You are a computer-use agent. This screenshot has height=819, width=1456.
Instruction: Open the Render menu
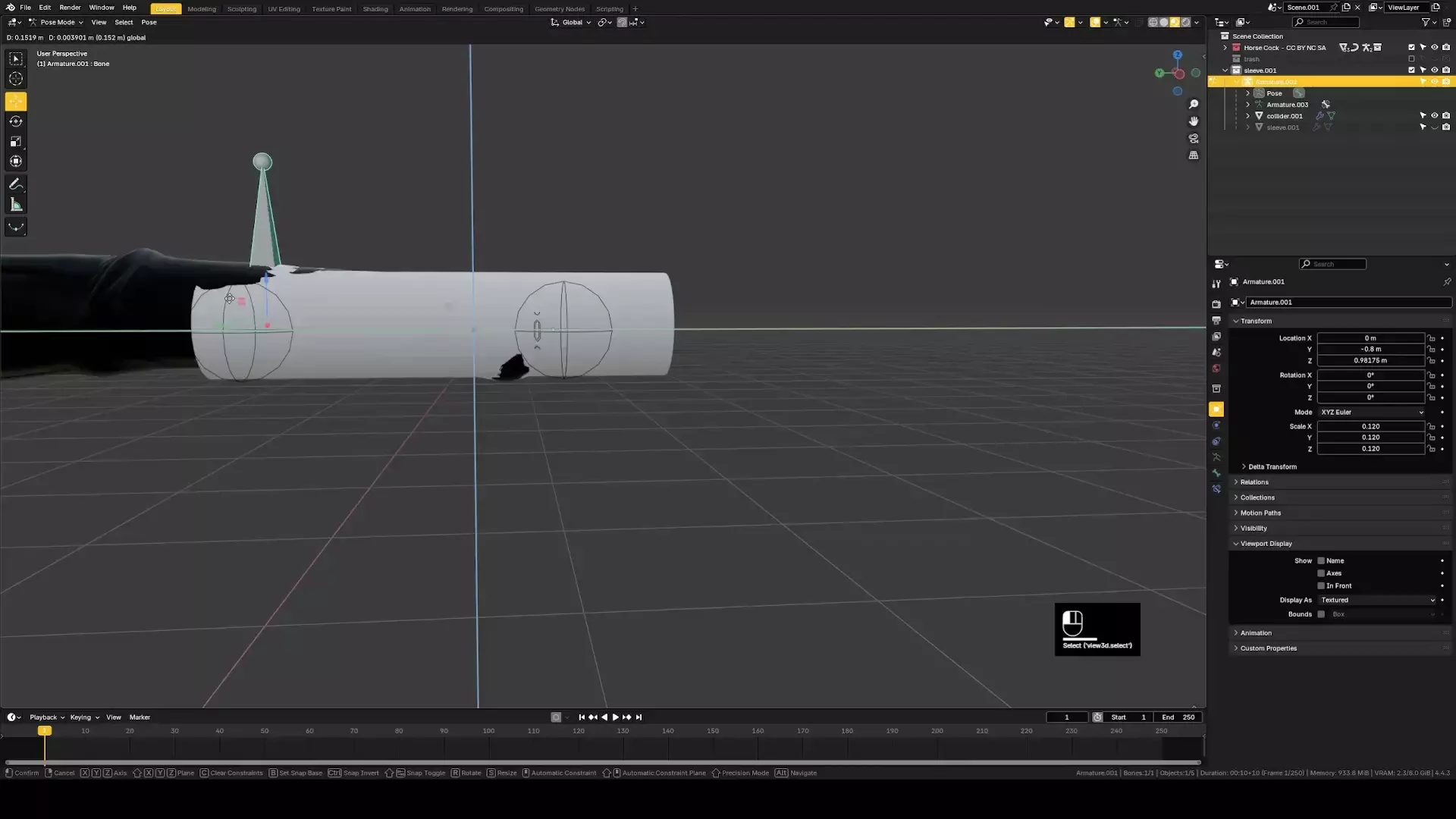coord(70,8)
